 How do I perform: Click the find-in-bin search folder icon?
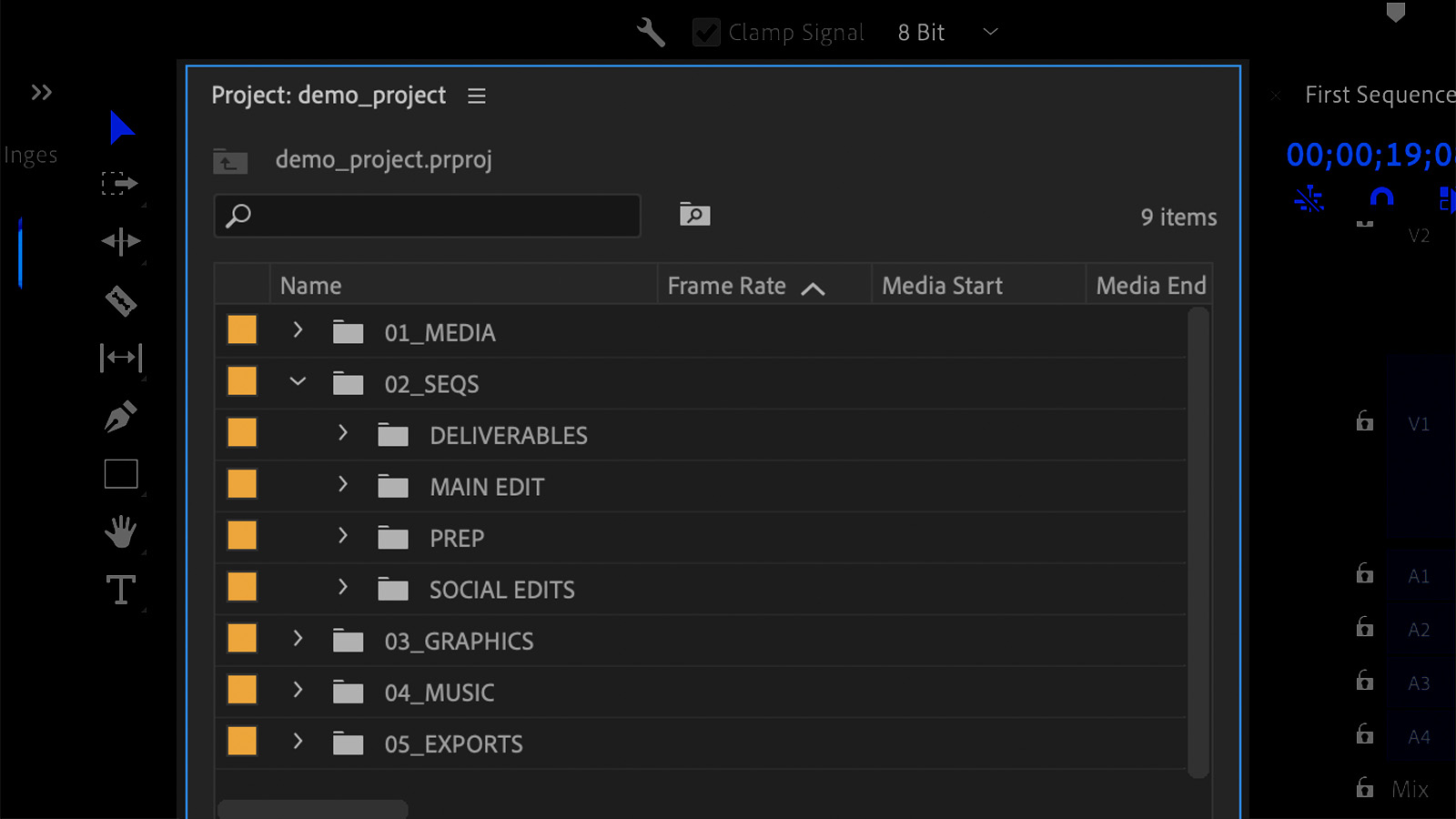[x=694, y=215]
